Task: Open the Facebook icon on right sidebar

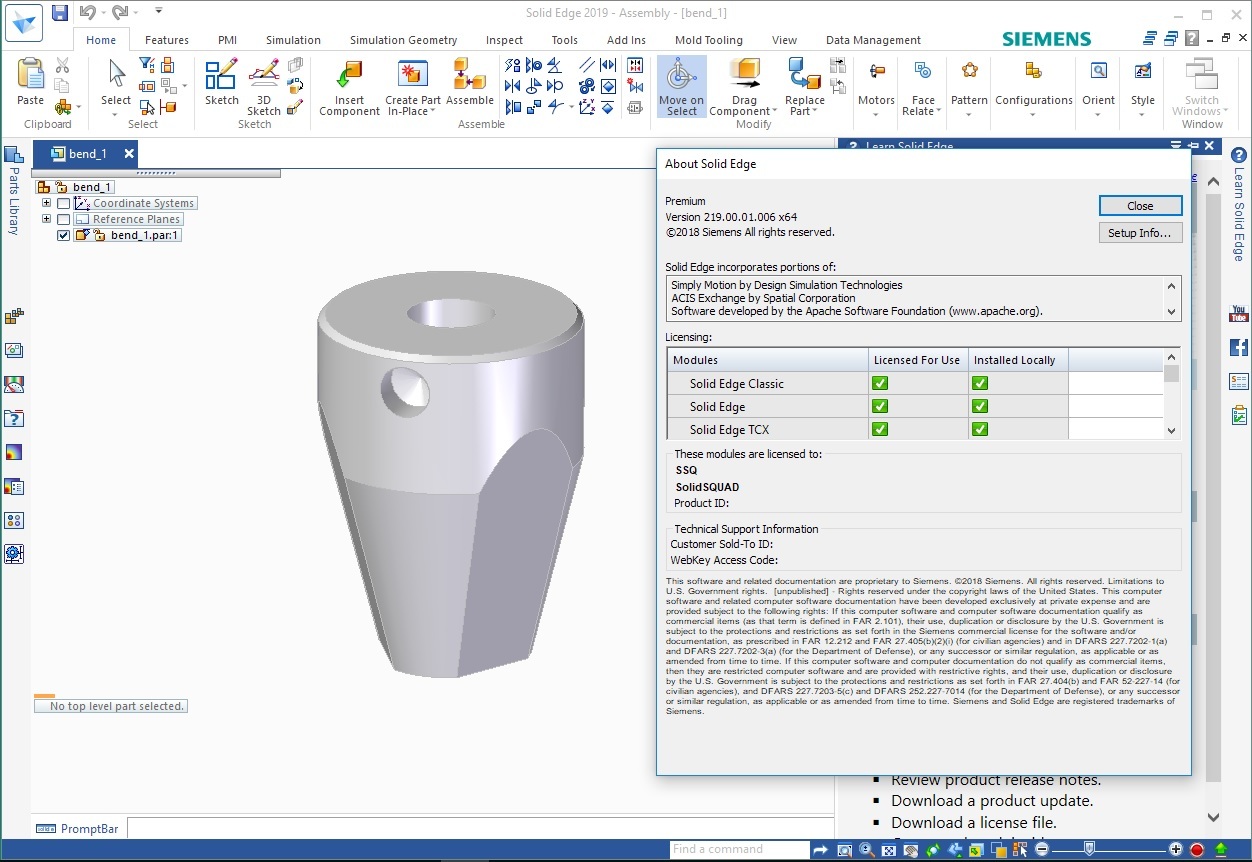Action: (1239, 347)
